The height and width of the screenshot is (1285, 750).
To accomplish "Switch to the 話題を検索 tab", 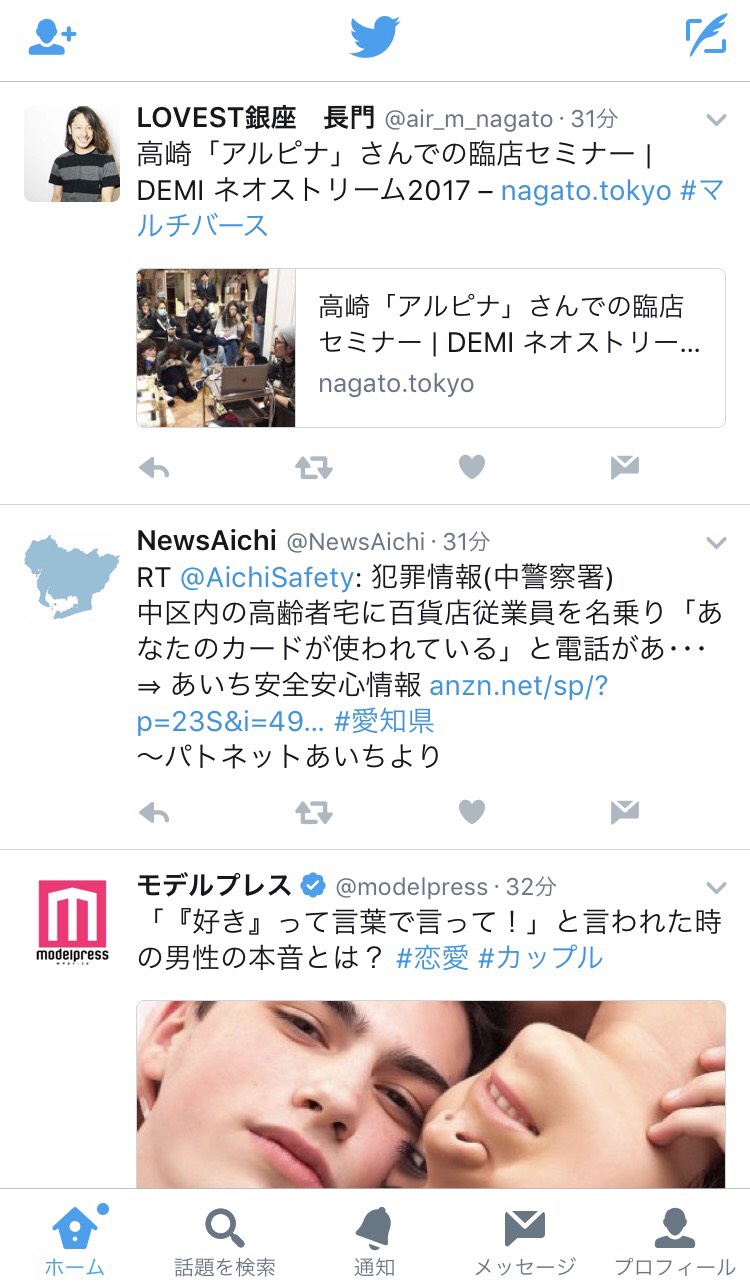I will pos(224,1239).
